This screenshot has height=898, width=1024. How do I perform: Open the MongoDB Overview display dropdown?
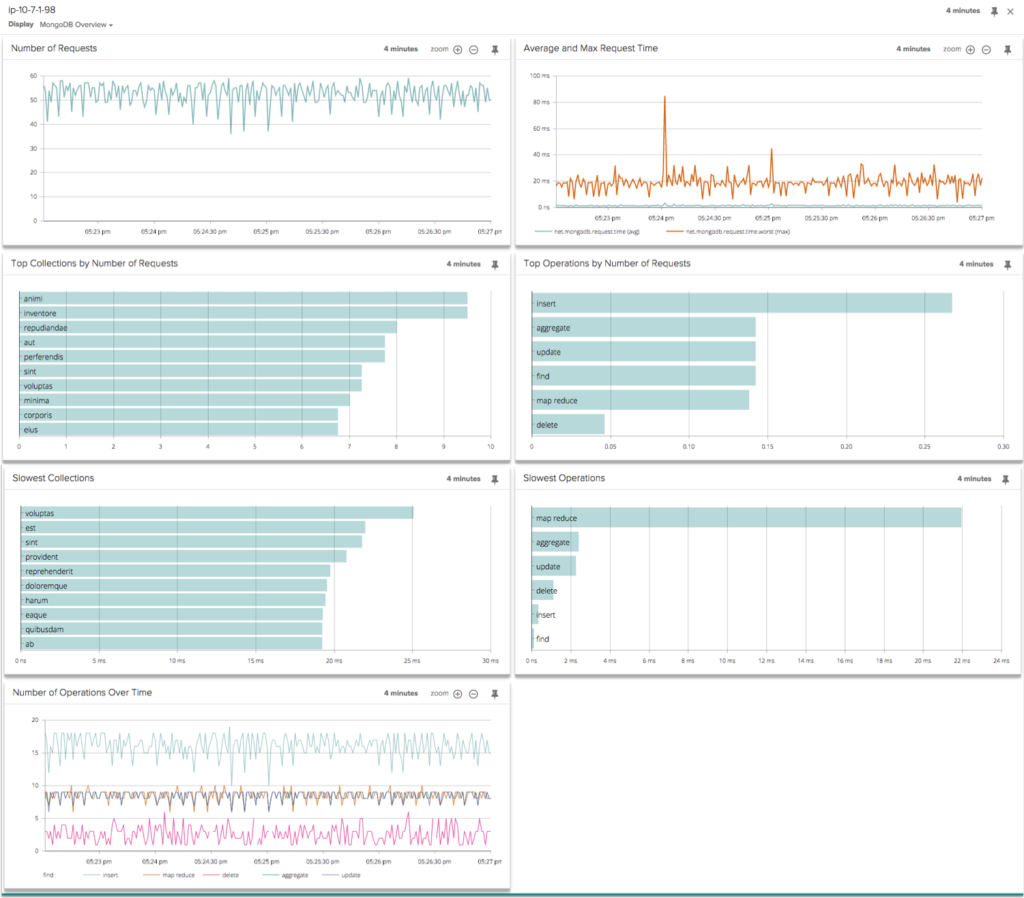point(75,24)
